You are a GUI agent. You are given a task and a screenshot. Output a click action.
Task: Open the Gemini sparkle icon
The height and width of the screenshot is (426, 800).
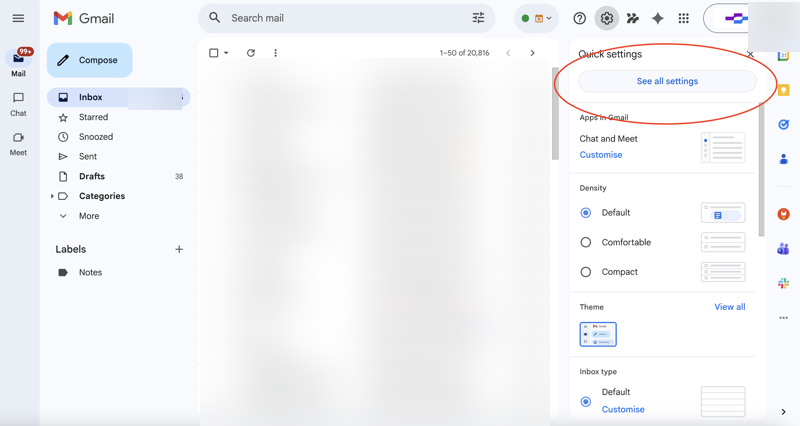point(658,18)
